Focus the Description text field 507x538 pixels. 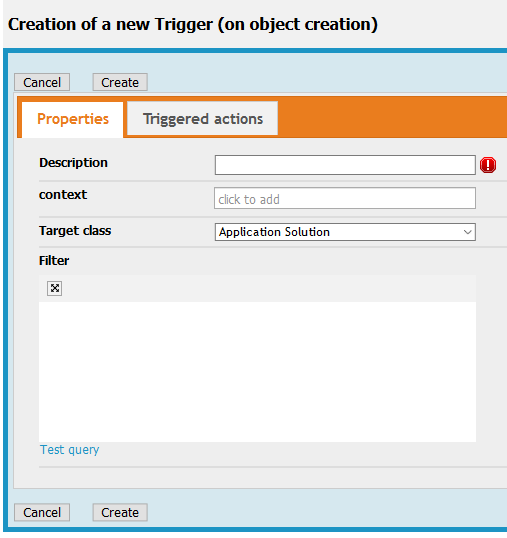click(x=345, y=165)
